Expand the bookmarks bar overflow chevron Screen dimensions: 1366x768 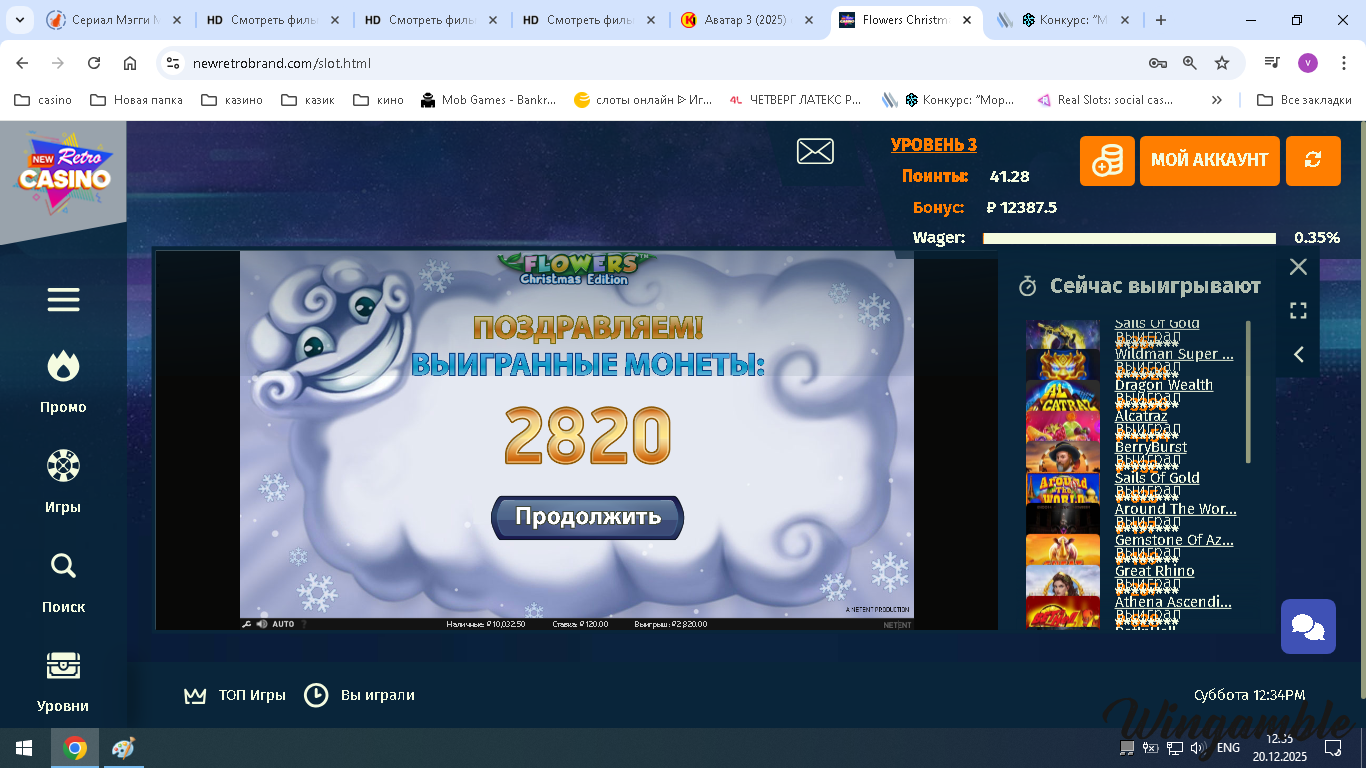[1217, 100]
